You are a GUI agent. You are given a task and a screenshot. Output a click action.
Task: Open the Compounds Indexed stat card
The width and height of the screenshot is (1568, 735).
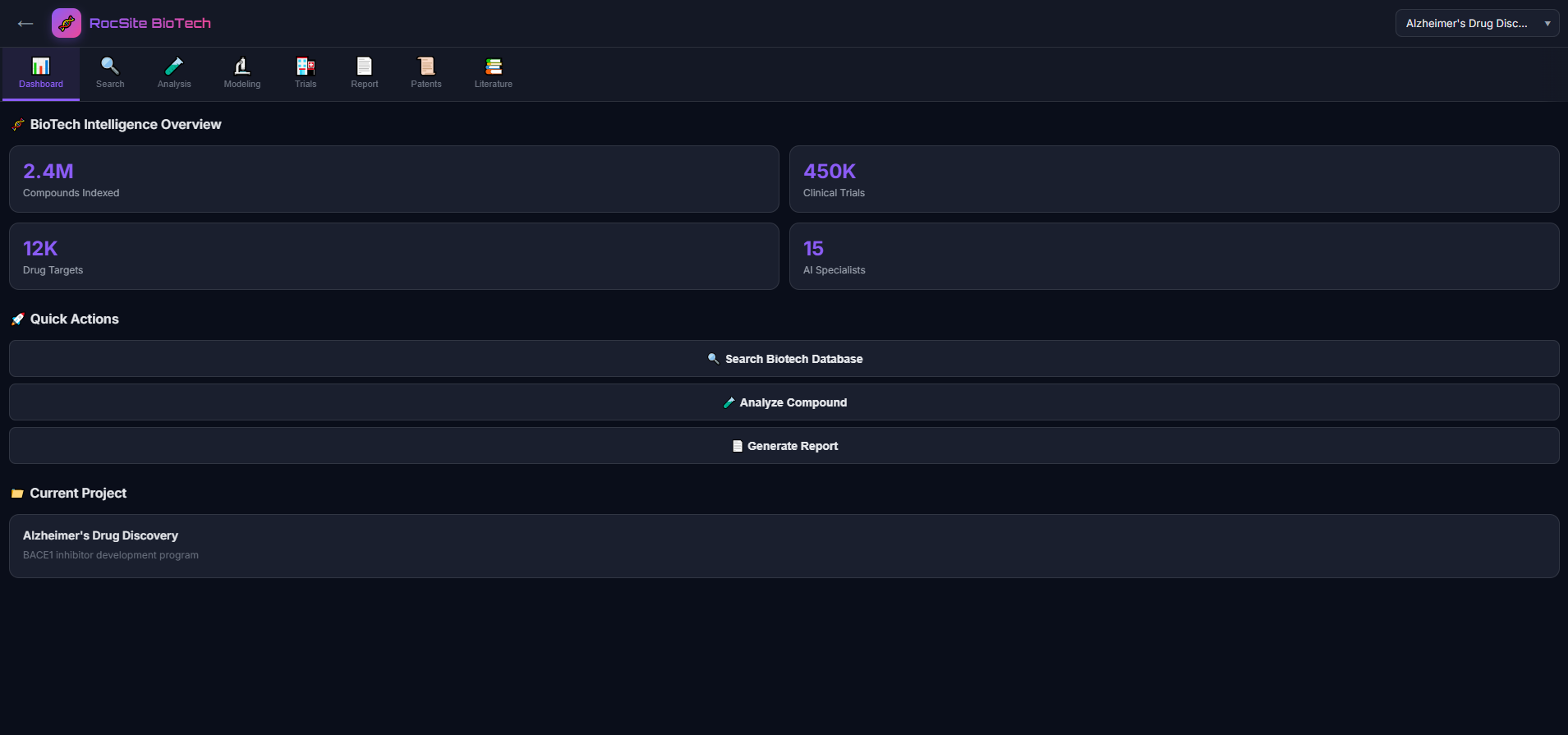393,179
